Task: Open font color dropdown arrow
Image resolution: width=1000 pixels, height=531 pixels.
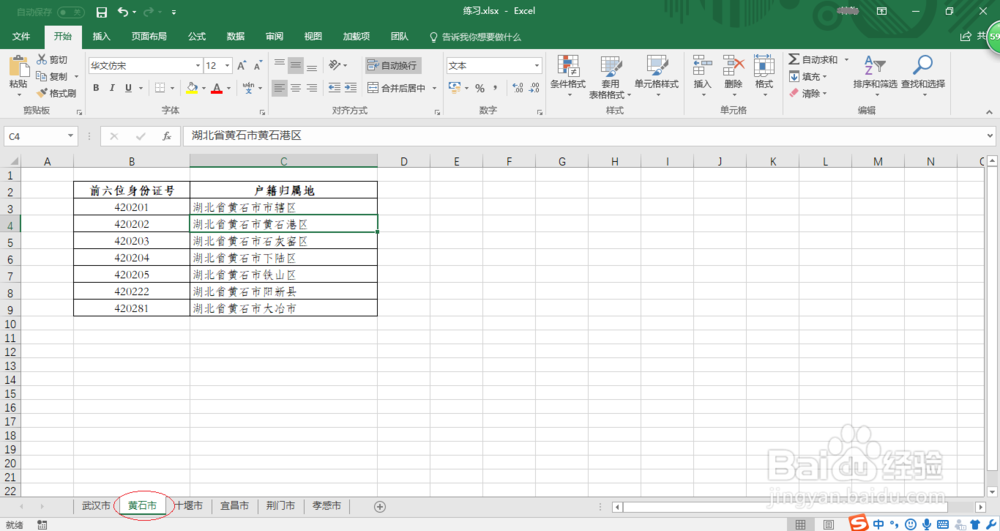Action: coord(229,88)
